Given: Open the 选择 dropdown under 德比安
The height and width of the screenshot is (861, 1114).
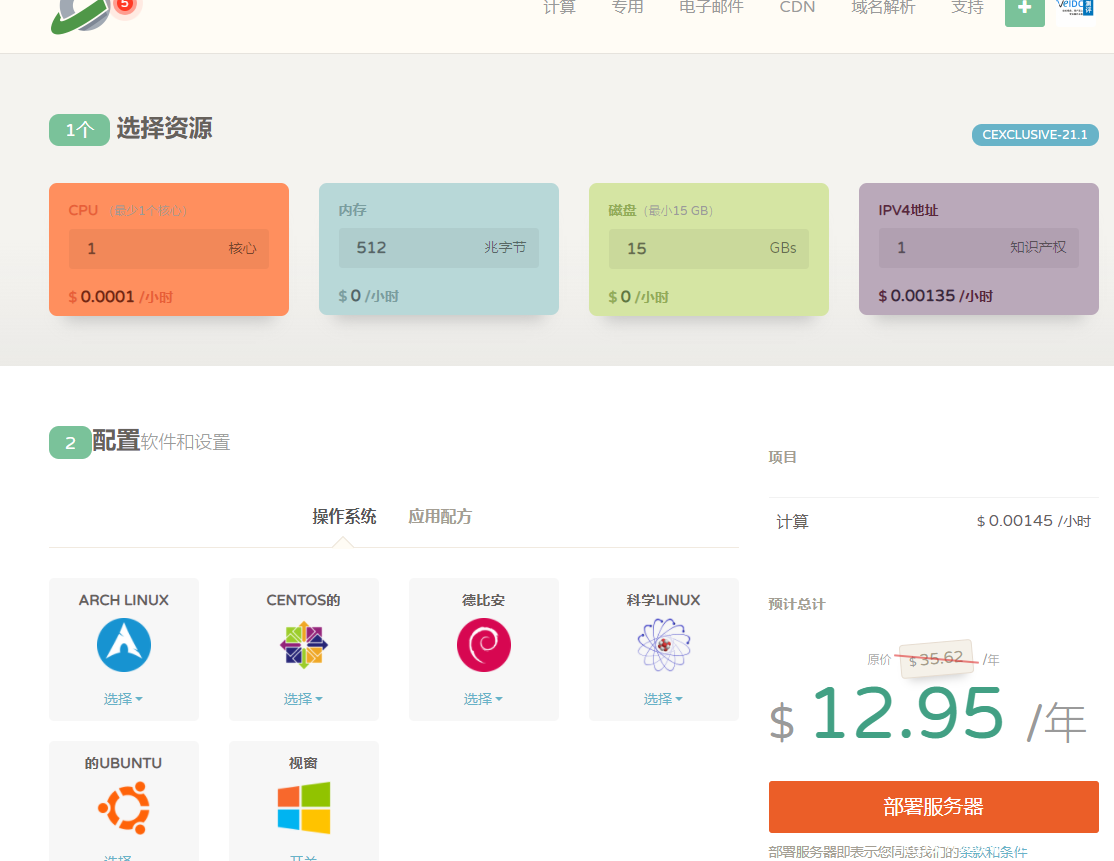Looking at the screenshot, I should (483, 698).
